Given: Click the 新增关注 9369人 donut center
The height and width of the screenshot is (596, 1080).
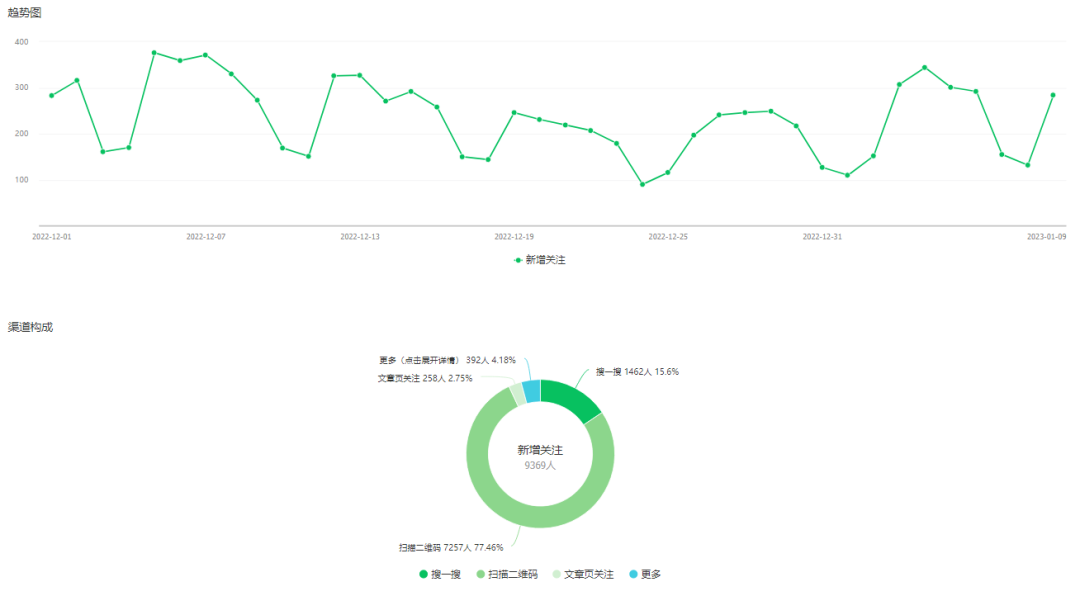Looking at the screenshot, I should pyautogui.click(x=540, y=458).
